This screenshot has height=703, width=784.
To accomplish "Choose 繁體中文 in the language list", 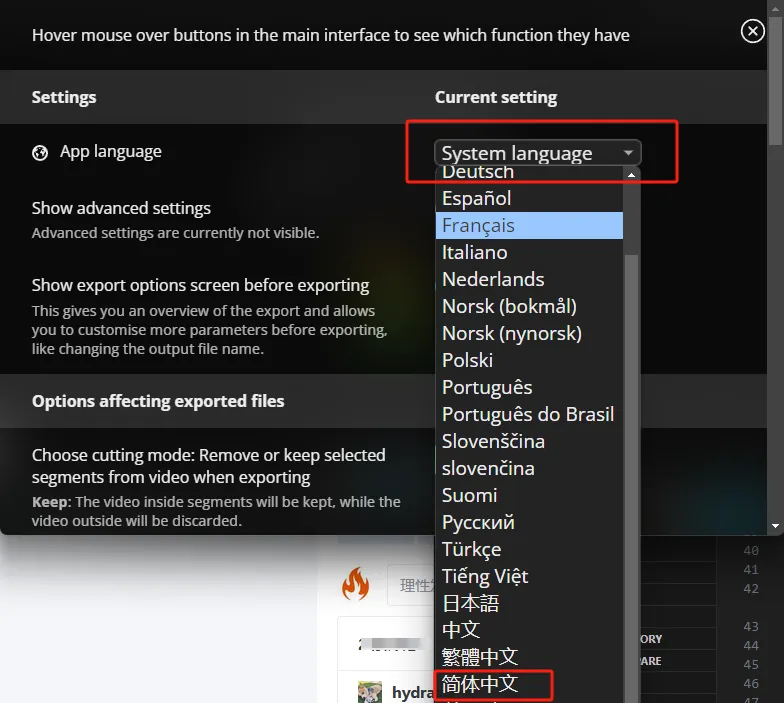I will [529, 657].
